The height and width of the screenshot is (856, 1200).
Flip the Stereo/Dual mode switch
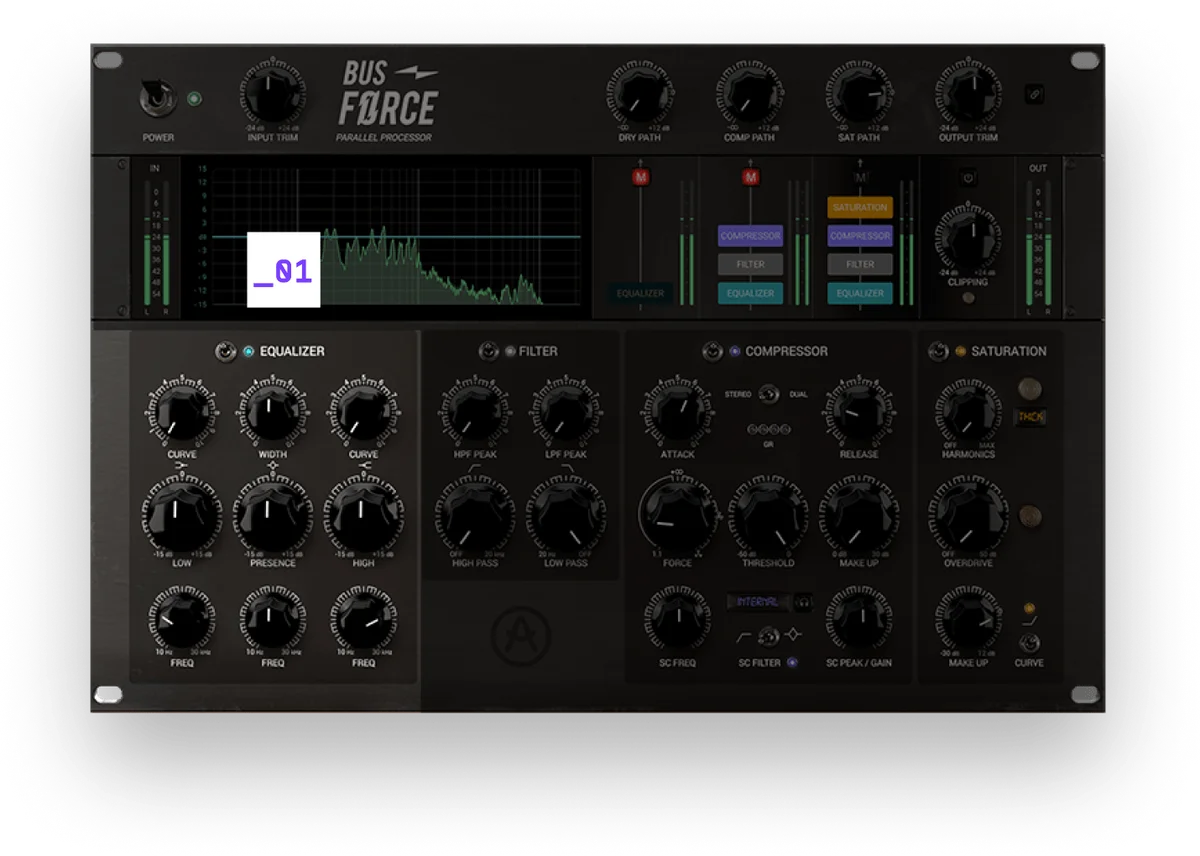click(x=768, y=394)
